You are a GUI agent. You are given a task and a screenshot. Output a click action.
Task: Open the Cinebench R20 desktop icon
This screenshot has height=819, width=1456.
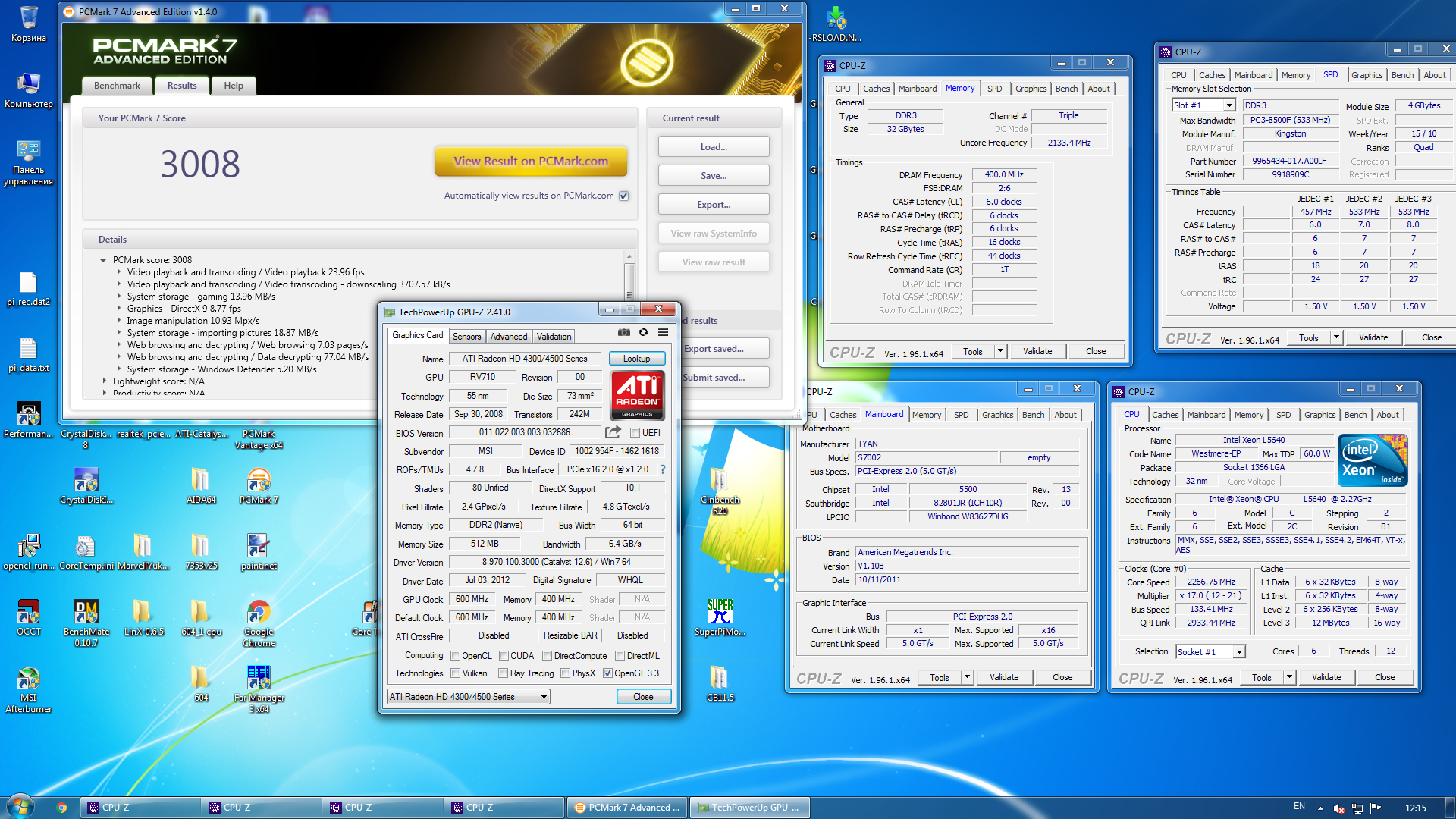point(720,491)
